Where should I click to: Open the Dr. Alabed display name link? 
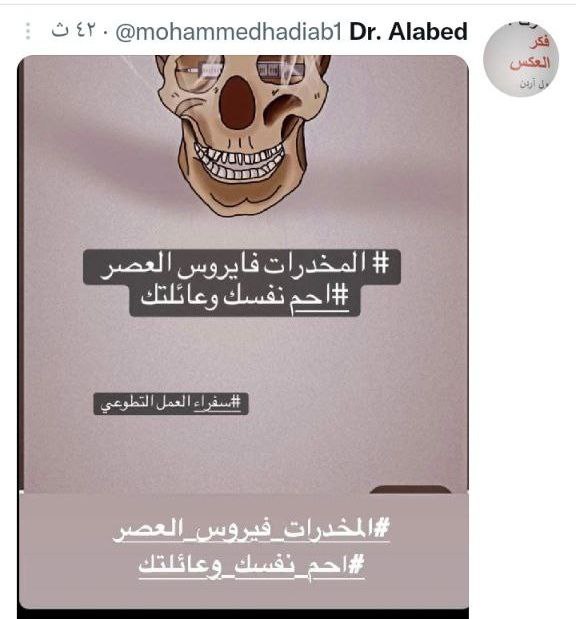click(x=408, y=32)
